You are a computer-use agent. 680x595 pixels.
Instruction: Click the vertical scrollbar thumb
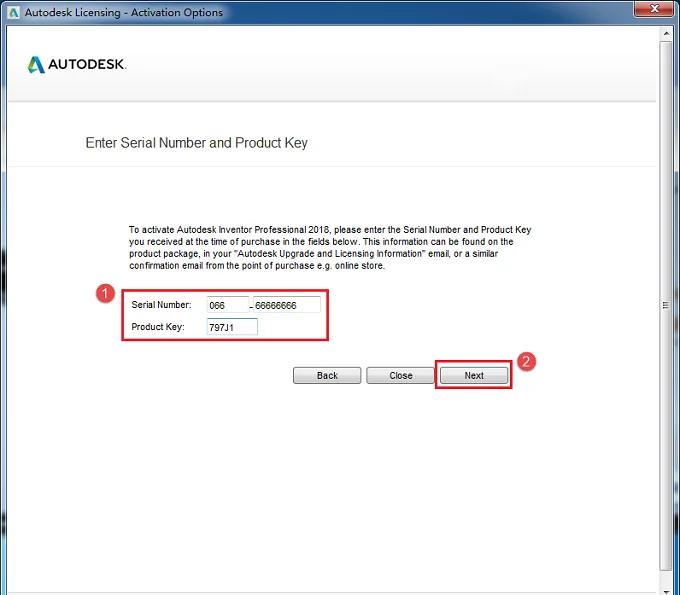[x=666, y=306]
